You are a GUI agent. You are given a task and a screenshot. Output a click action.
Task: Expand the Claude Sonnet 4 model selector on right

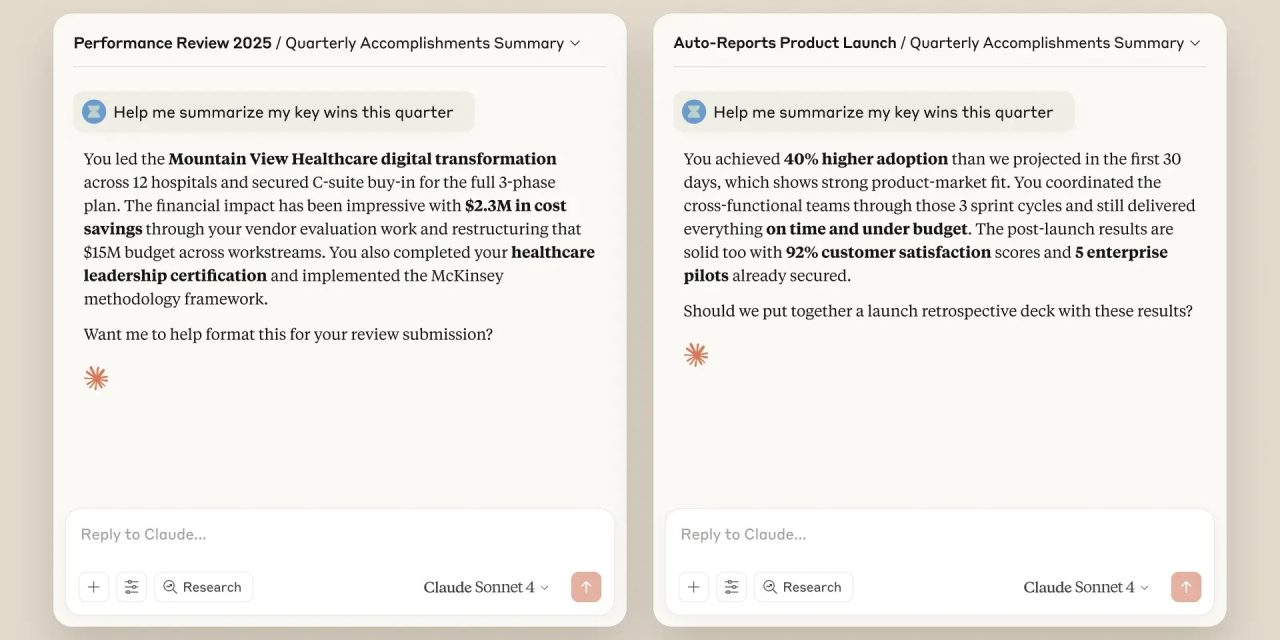(1086, 587)
